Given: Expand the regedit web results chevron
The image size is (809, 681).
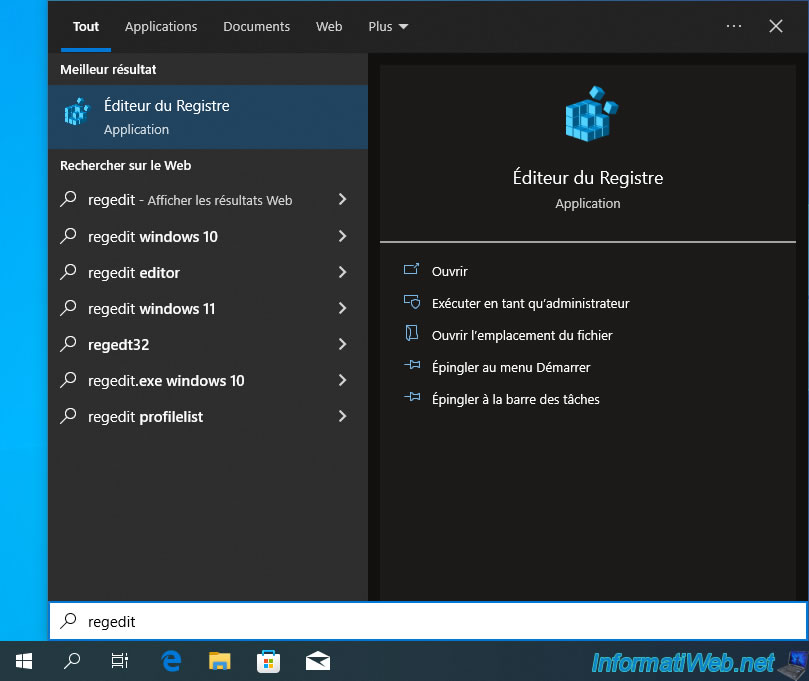Looking at the screenshot, I should pos(342,199).
